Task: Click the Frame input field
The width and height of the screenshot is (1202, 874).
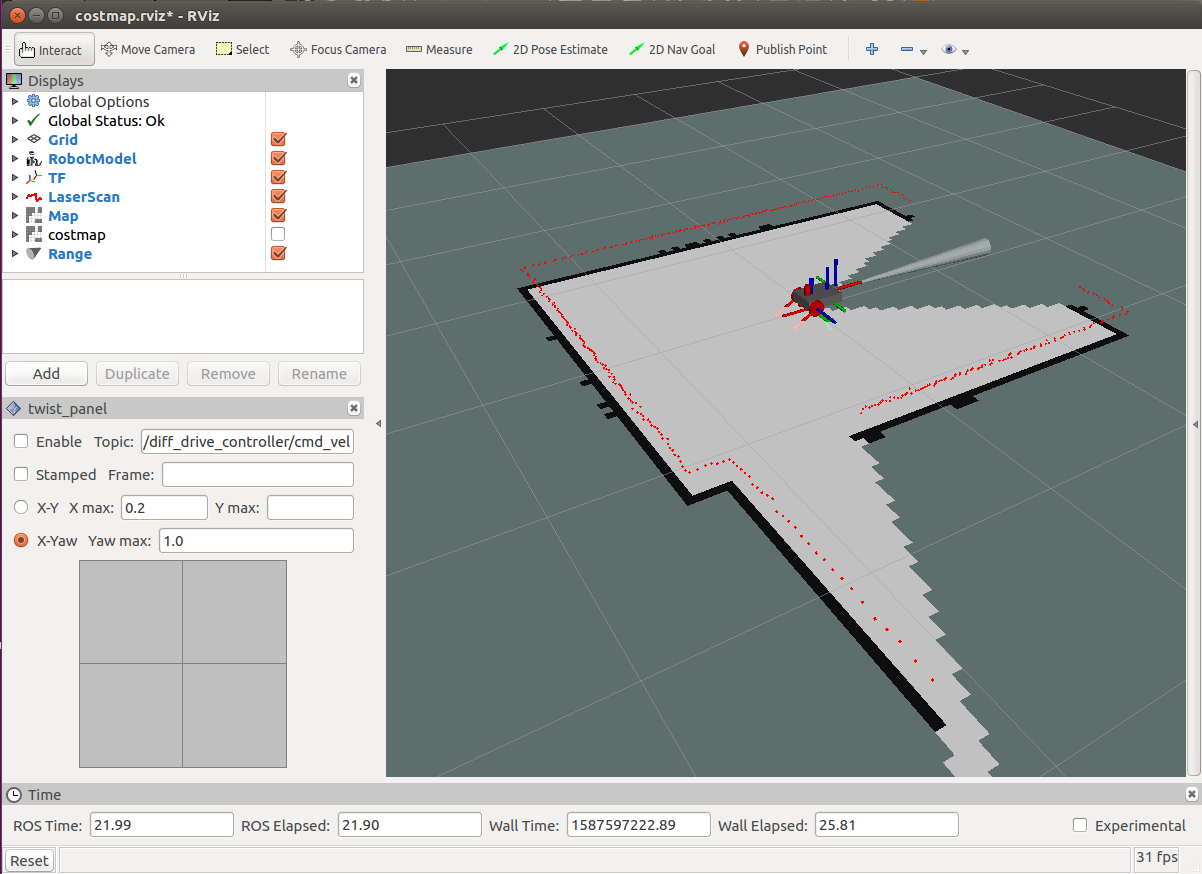Action: coord(258,474)
